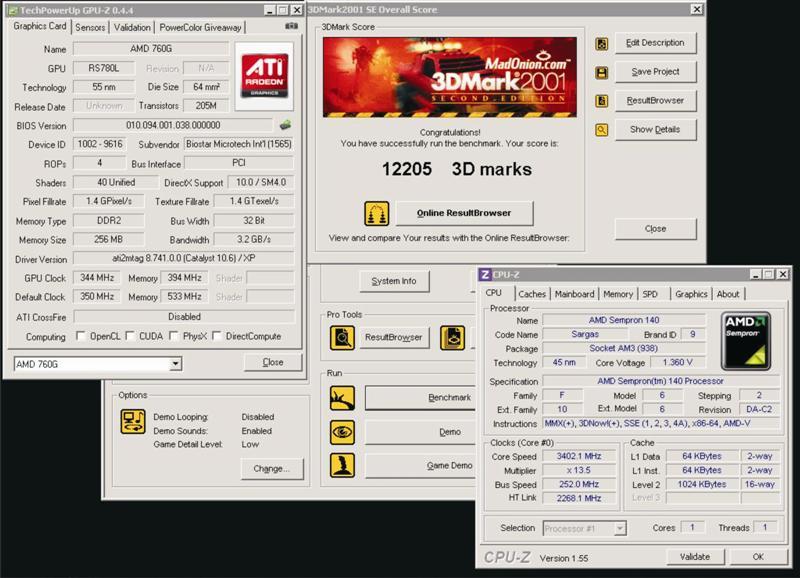Open the Mainboard tab in CPU-Z
The image size is (800, 578).
[x=574, y=294]
